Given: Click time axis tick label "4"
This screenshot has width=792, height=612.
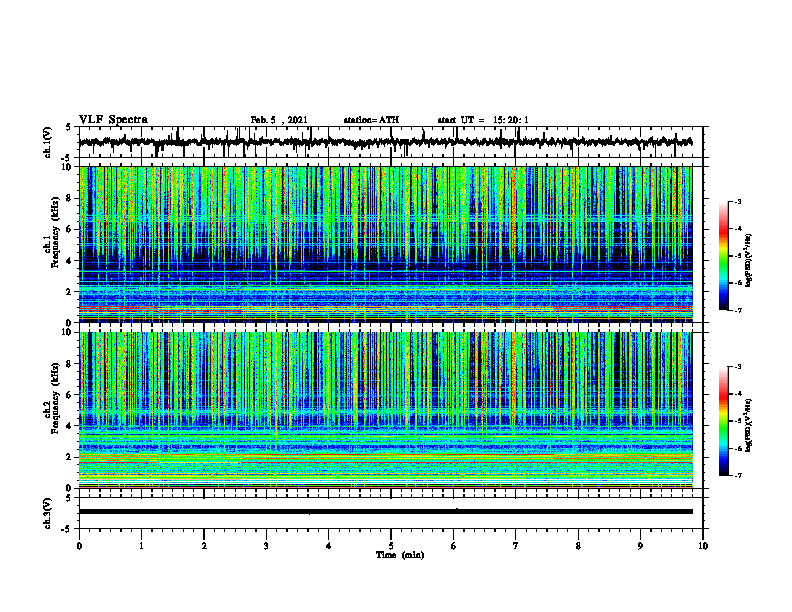Looking at the screenshot, I should point(329,546).
